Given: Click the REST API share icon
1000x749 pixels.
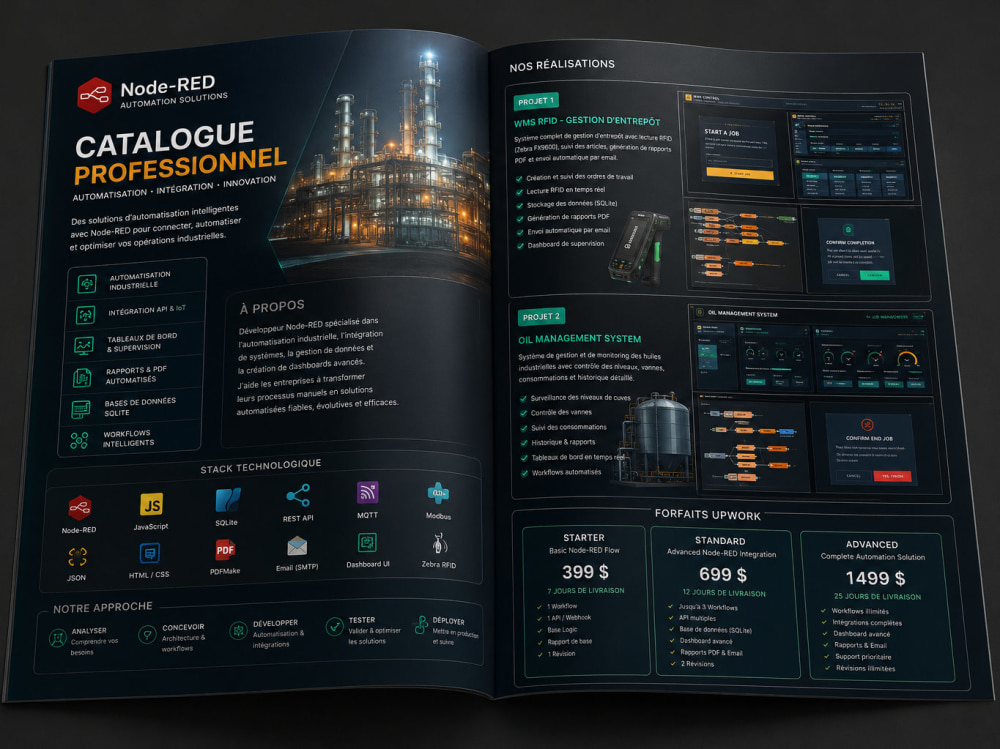Looking at the screenshot, I should tap(298, 496).
